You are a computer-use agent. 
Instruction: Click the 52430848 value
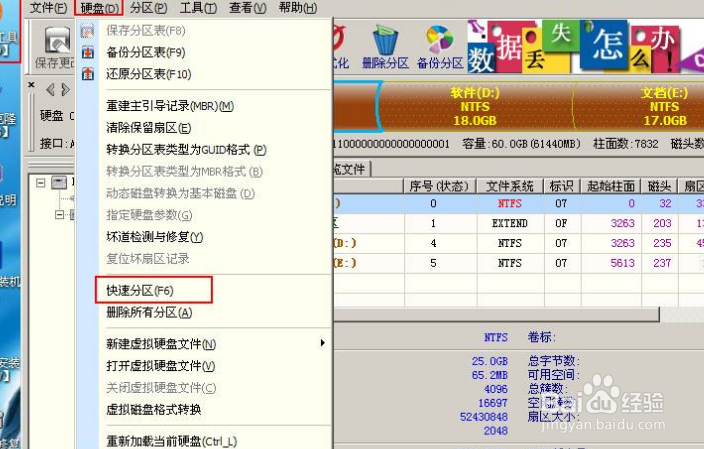click(484, 417)
